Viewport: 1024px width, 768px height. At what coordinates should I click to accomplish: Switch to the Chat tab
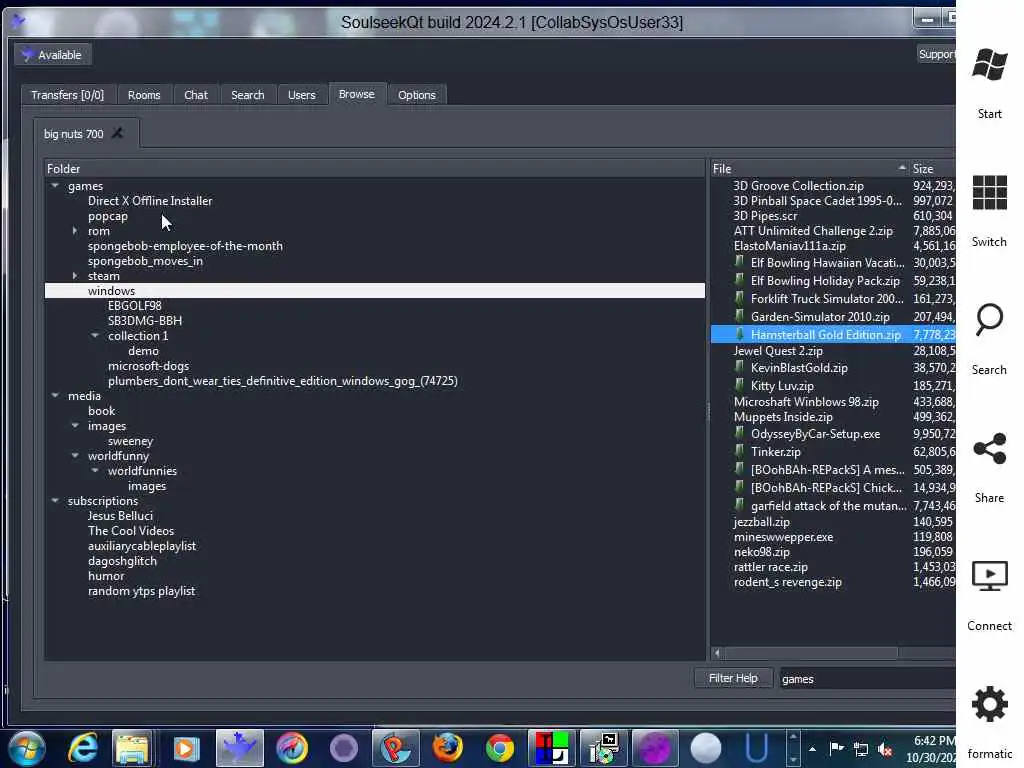(x=196, y=95)
